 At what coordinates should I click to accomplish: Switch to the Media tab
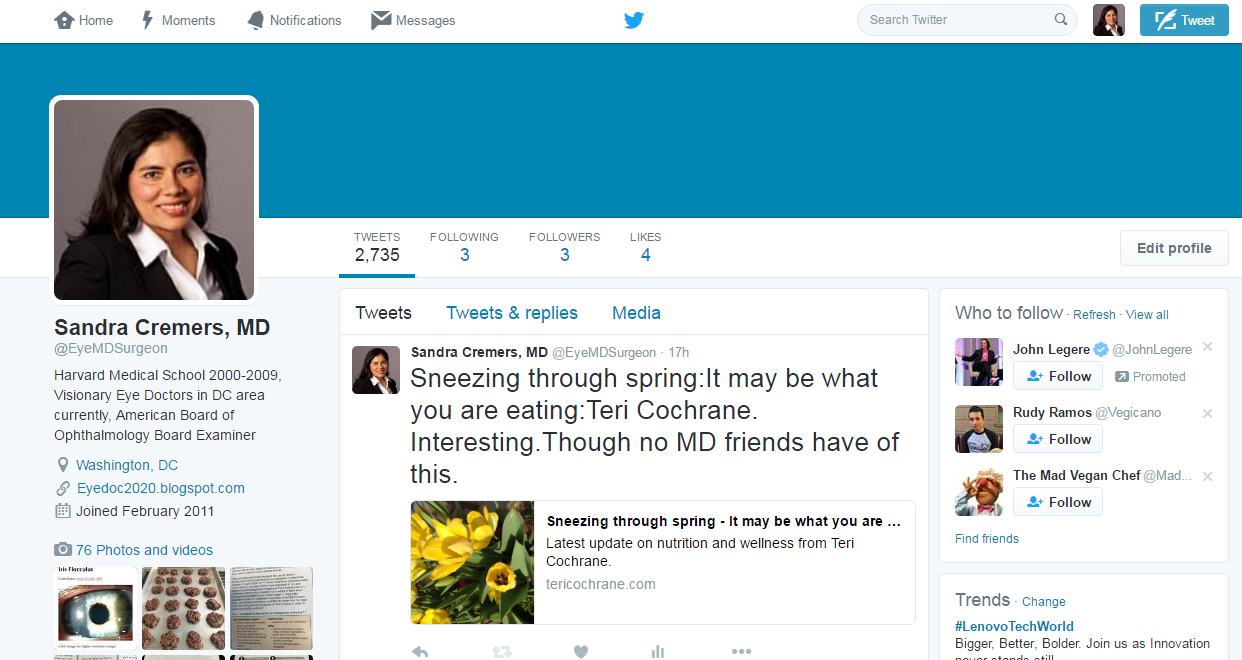(636, 313)
